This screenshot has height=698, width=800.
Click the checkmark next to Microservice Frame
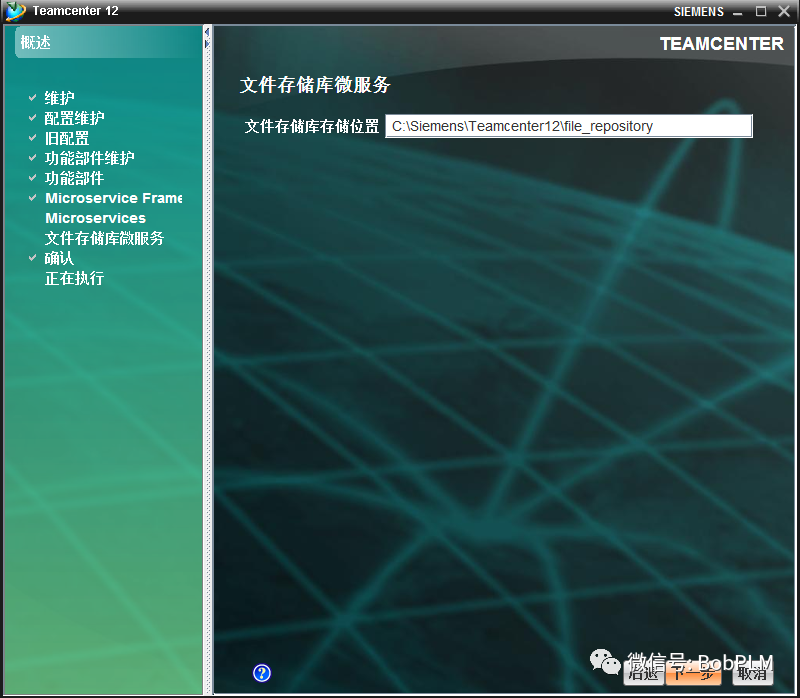point(33,197)
